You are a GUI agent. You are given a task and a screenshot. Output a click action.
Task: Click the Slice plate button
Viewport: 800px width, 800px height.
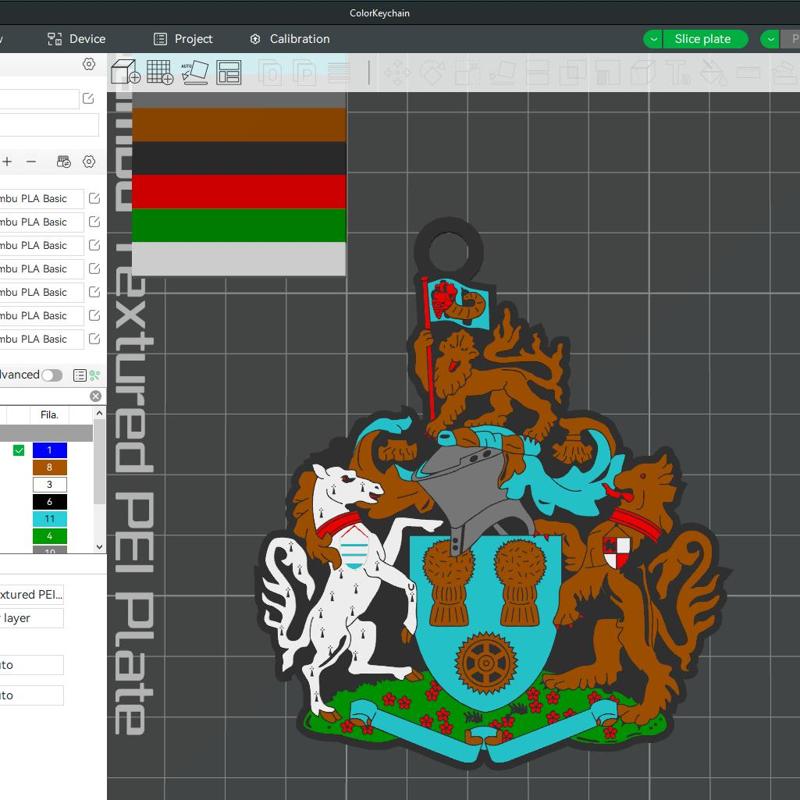pos(703,39)
